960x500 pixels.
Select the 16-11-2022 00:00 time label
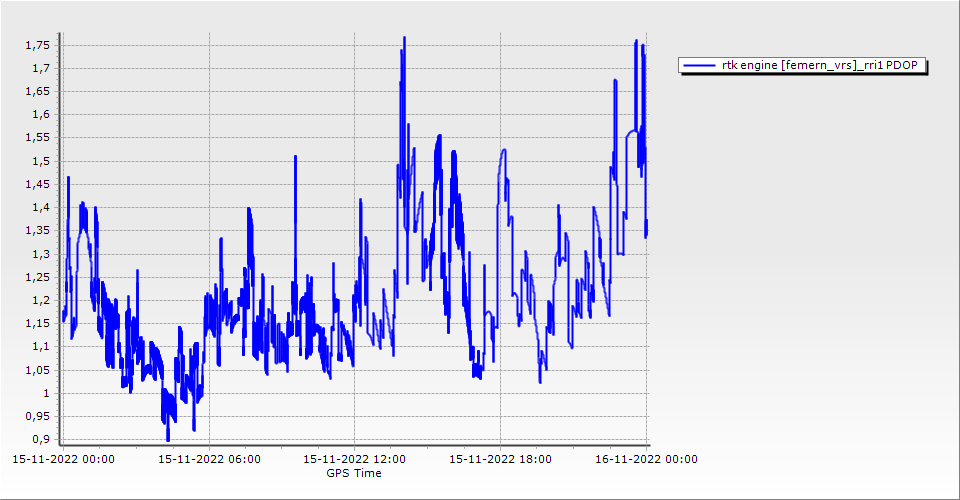[x=646, y=460]
